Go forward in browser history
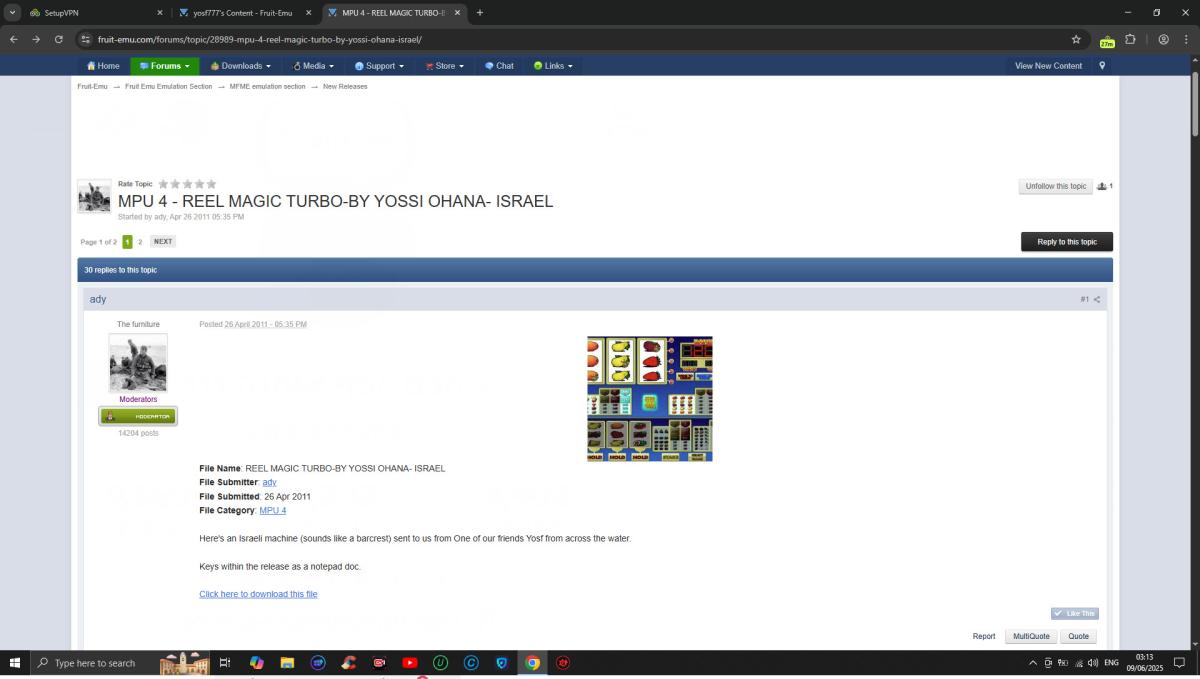 (x=36, y=40)
